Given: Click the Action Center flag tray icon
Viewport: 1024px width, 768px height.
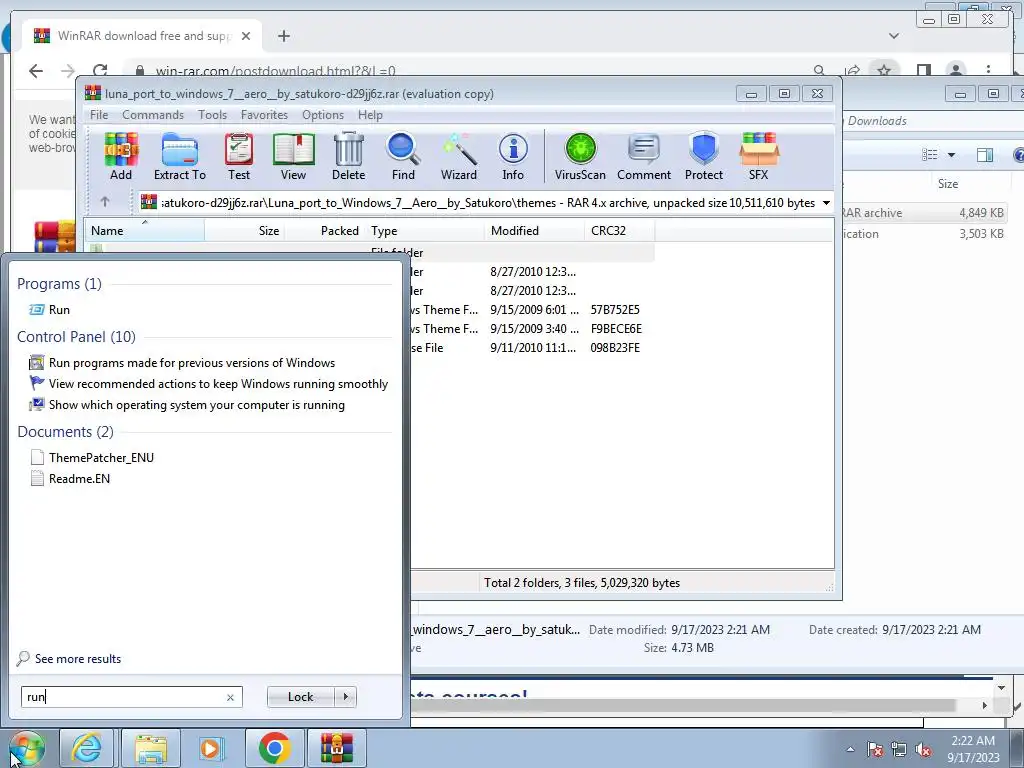Looking at the screenshot, I should tap(874, 749).
